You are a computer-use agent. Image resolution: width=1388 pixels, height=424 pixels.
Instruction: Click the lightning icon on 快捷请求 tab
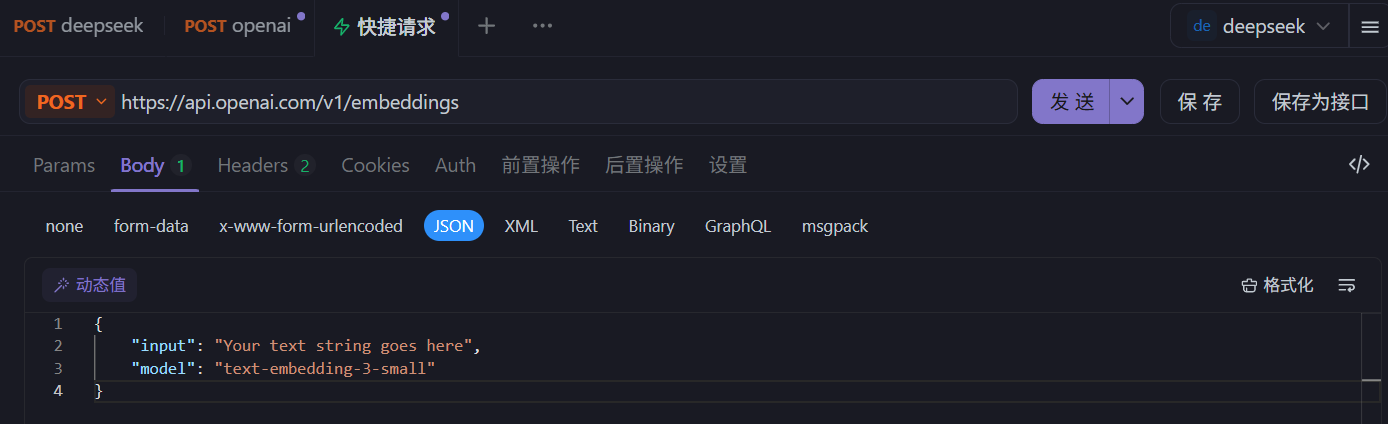[x=342, y=27]
